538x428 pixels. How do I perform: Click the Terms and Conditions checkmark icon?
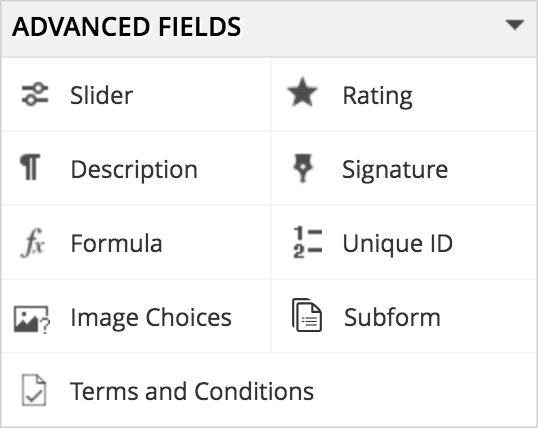coord(34,390)
